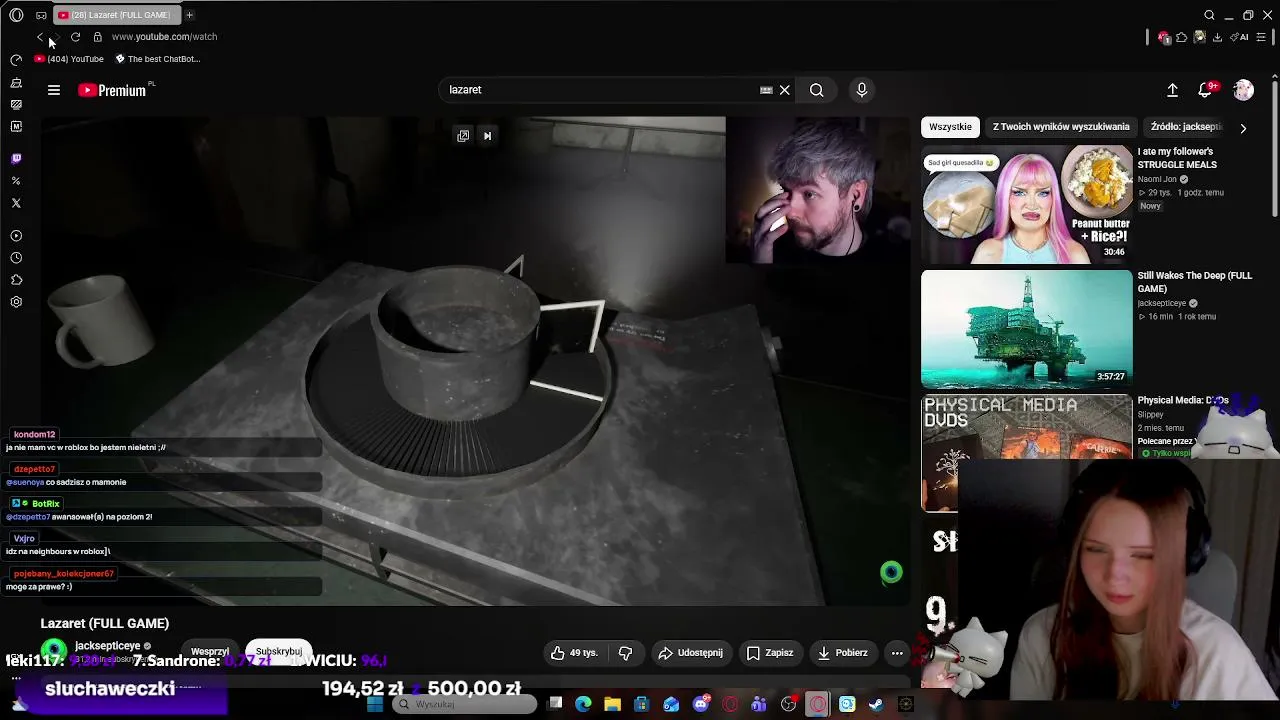1280x720 pixels.
Task: Open the Still Wakes The Deep thumbnail
Action: [1027, 329]
